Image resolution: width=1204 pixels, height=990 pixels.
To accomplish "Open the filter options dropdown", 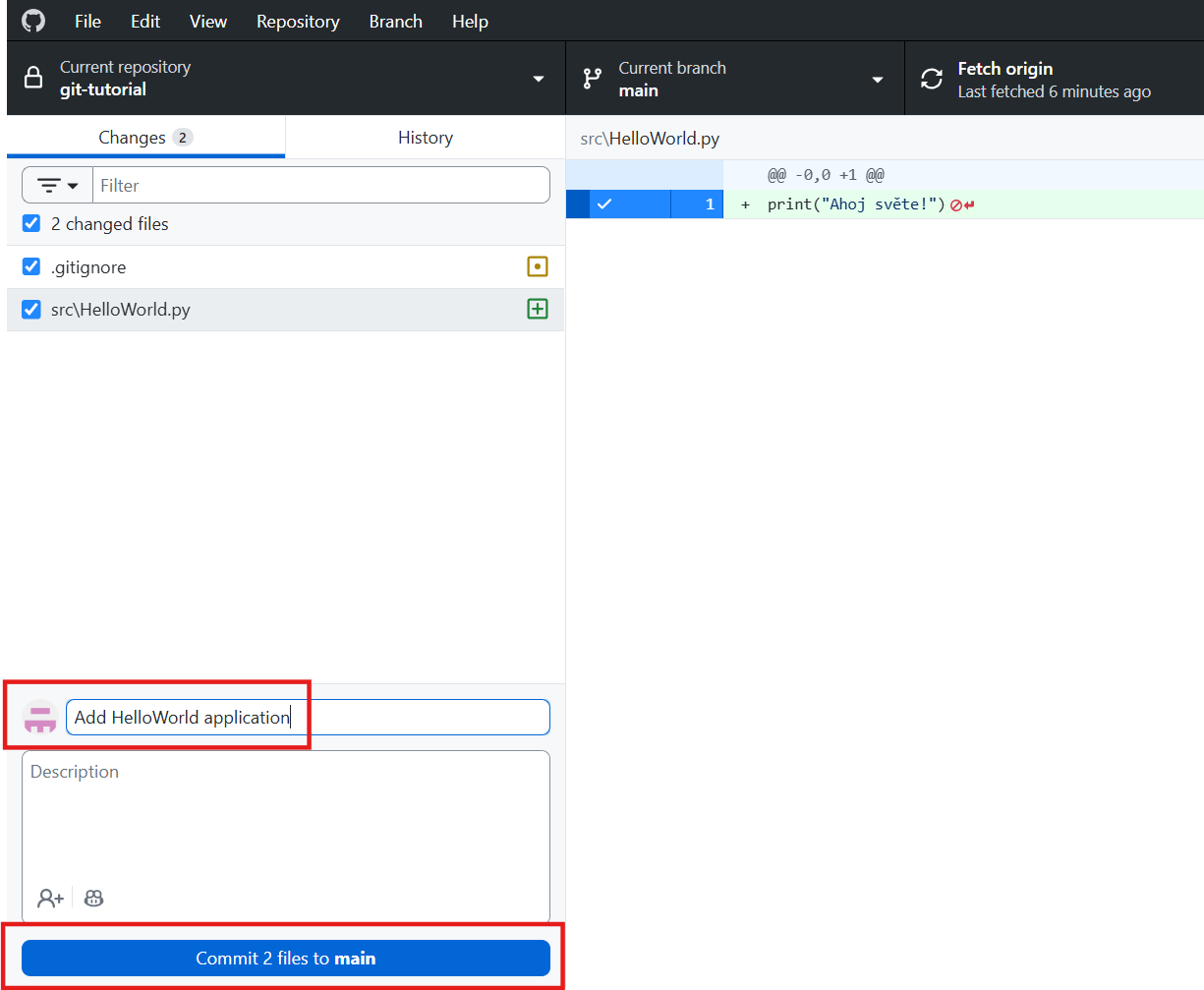I will coord(57,185).
